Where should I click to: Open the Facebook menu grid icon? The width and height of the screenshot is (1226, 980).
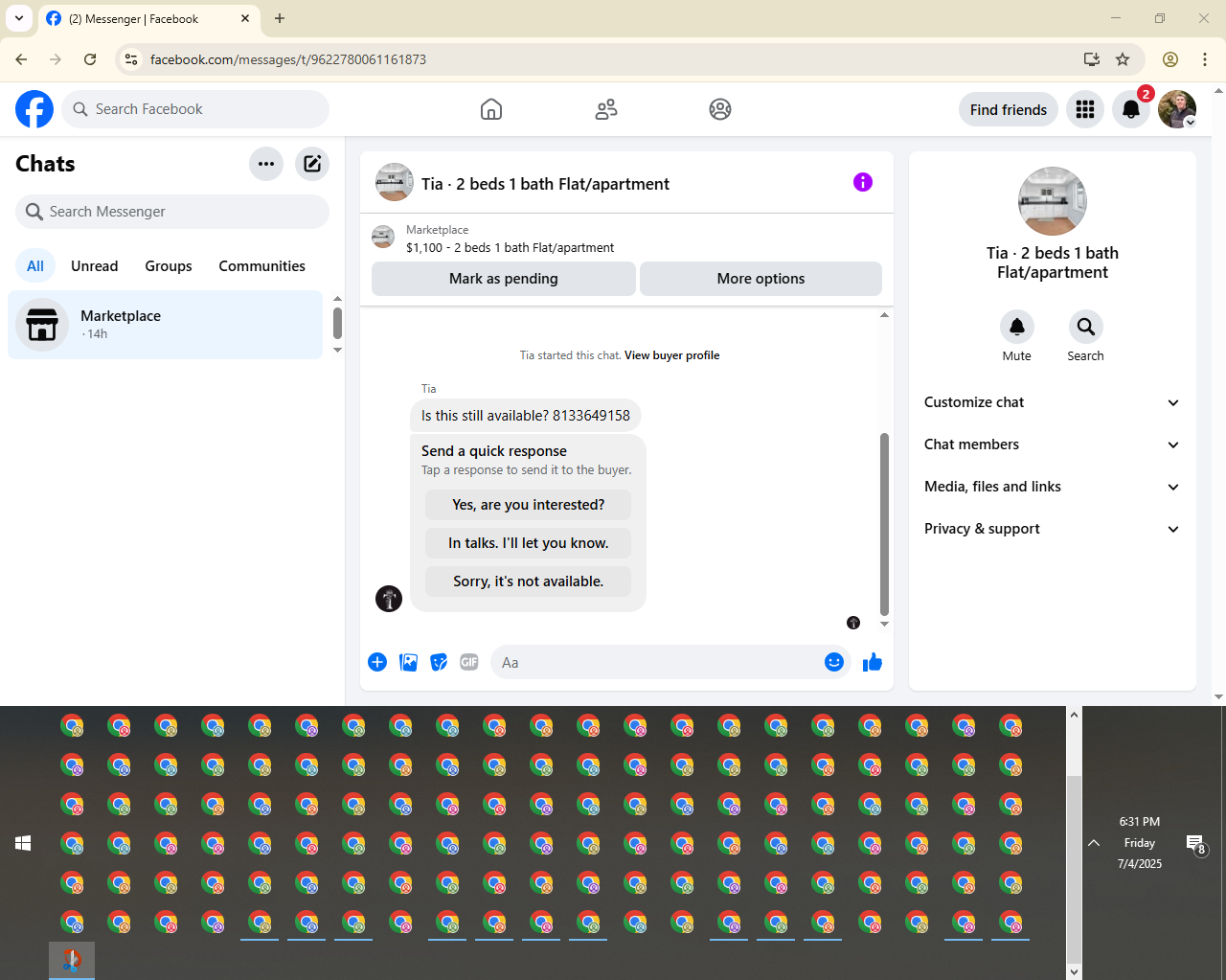(x=1085, y=109)
